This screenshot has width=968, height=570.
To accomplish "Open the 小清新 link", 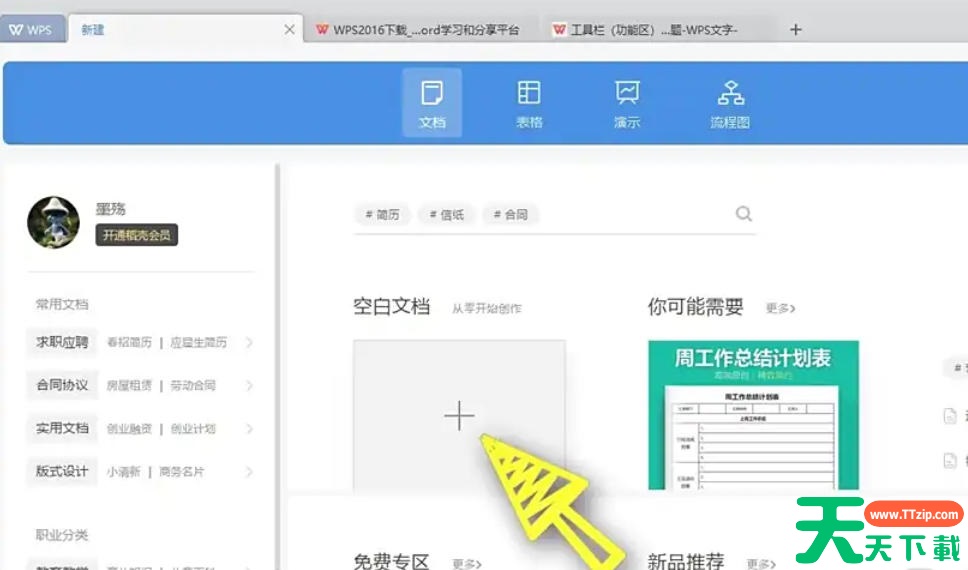I will click(123, 472).
